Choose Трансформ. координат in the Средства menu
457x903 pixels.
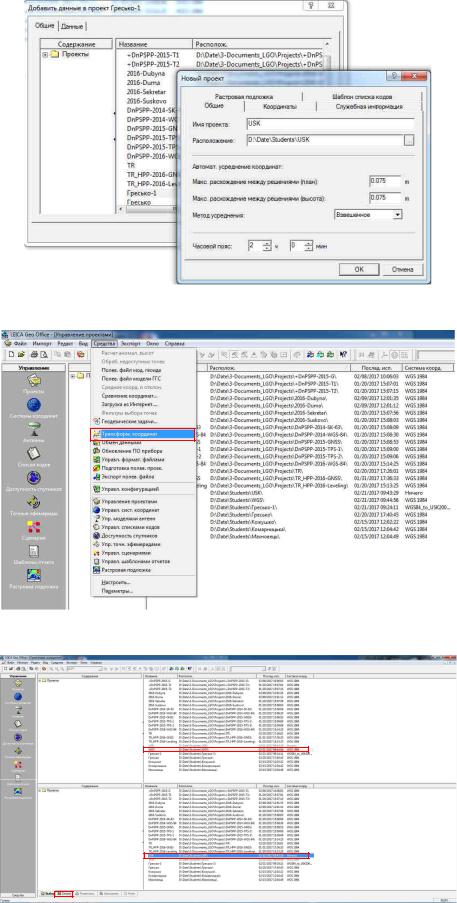coord(144,435)
